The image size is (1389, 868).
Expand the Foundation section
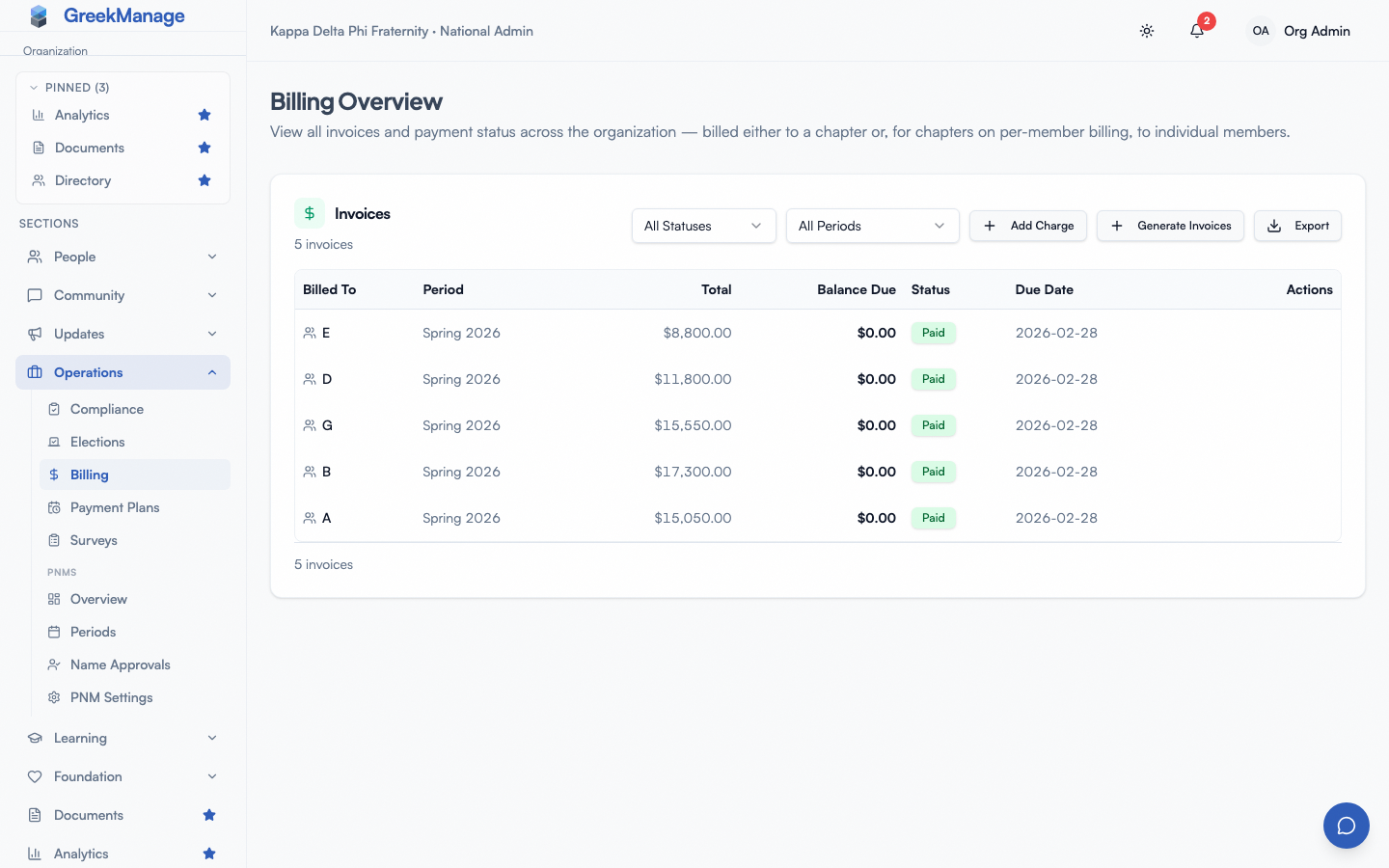pyautogui.click(x=123, y=776)
